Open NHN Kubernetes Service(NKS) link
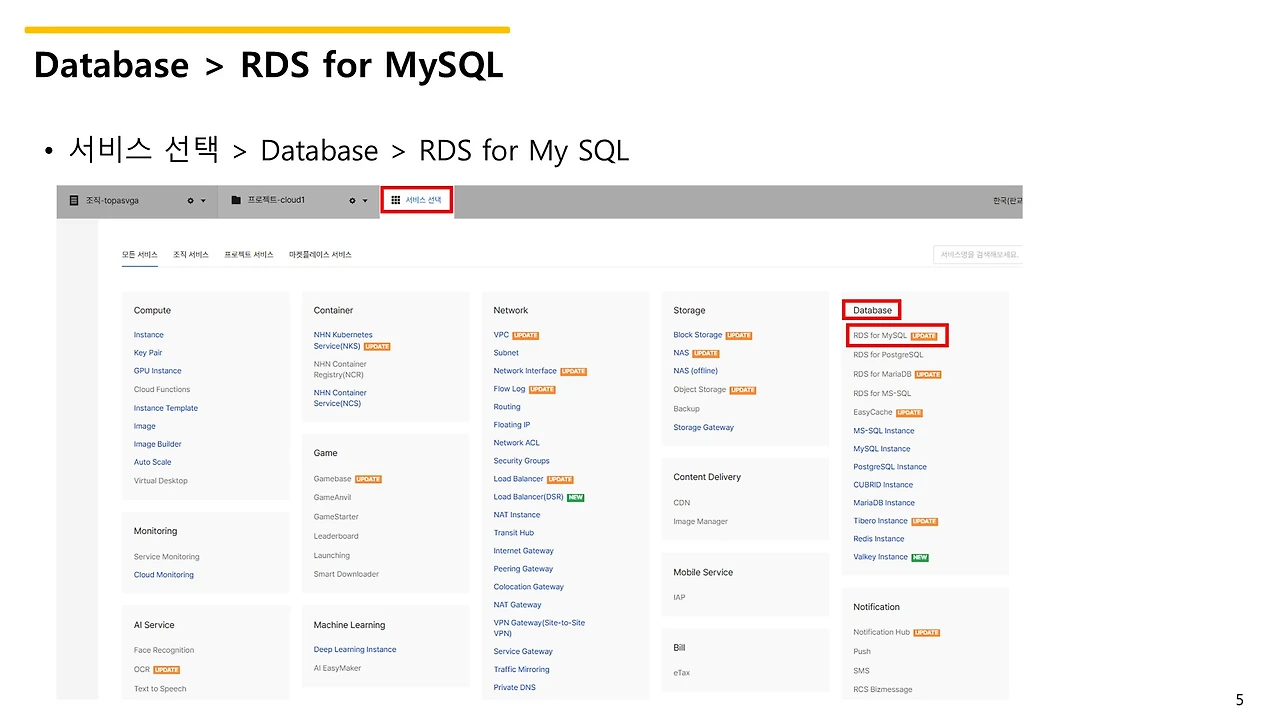 click(343, 340)
